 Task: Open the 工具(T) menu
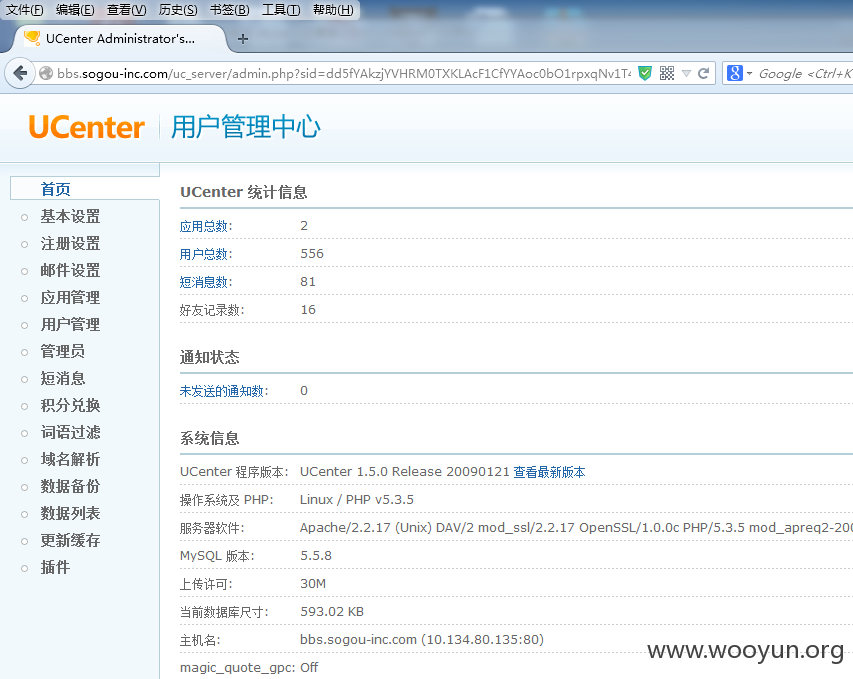pos(281,10)
